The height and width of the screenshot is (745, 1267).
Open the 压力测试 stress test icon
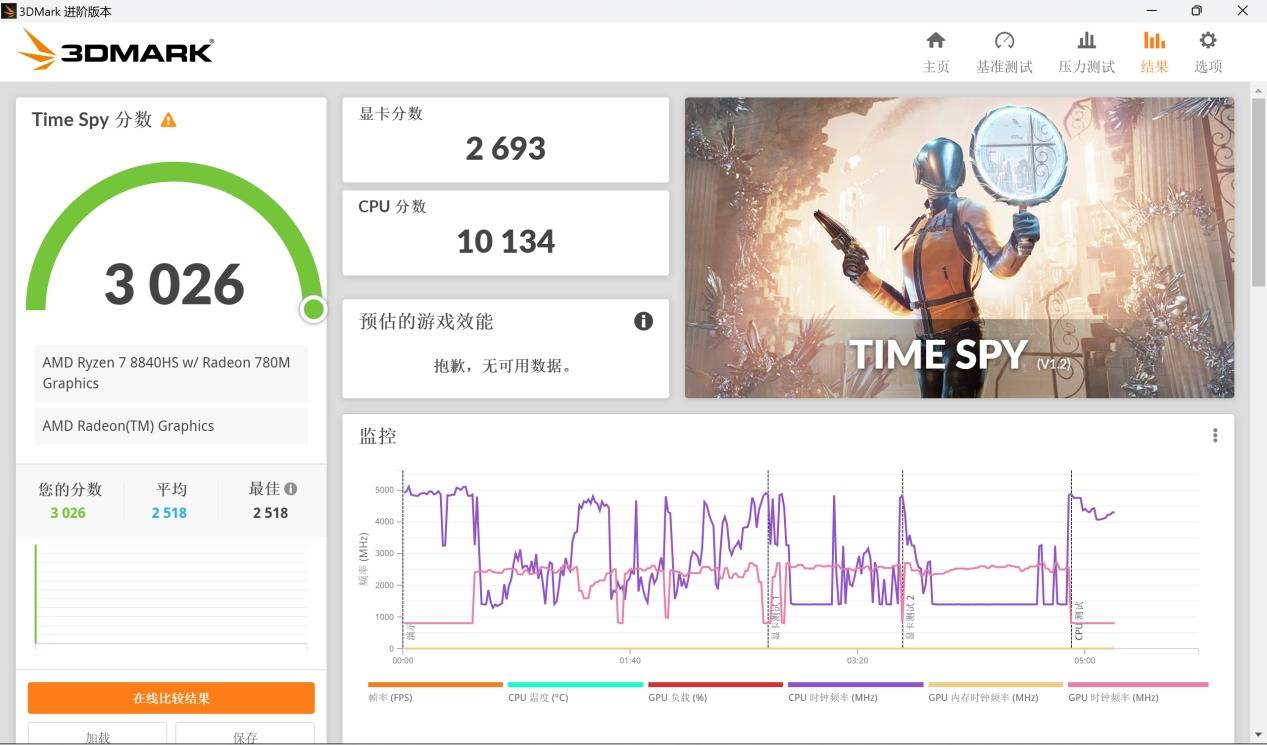1087,40
